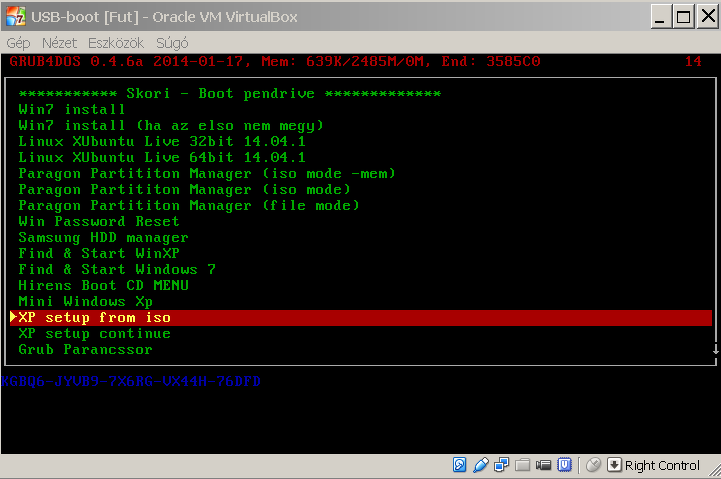
Task: Select 'Win7 install (ha az elso nem megy)'
Action: pyautogui.click(x=171, y=125)
